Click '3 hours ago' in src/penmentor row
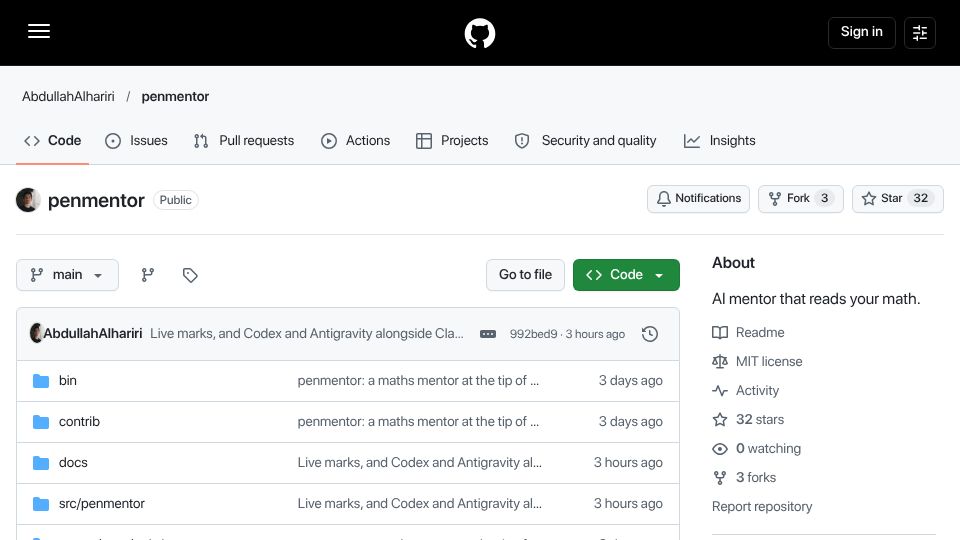The height and width of the screenshot is (540, 960). point(628,504)
